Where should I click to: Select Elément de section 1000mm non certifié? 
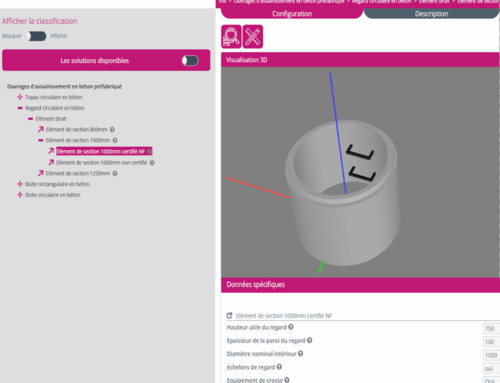[101, 163]
